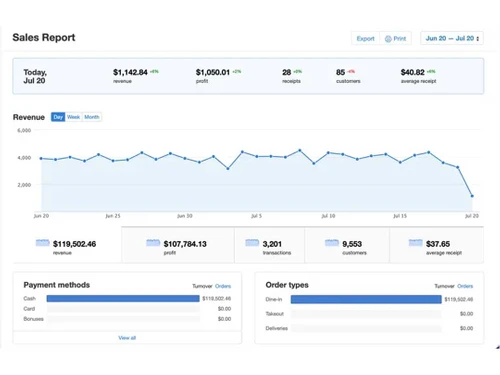Click today's $1,142.84 revenue value
The width and height of the screenshot is (500, 375).
pos(130,72)
